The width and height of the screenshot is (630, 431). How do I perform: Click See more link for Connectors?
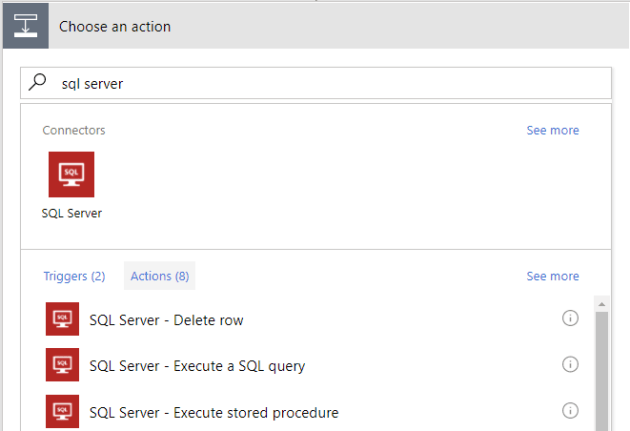pyautogui.click(x=552, y=130)
